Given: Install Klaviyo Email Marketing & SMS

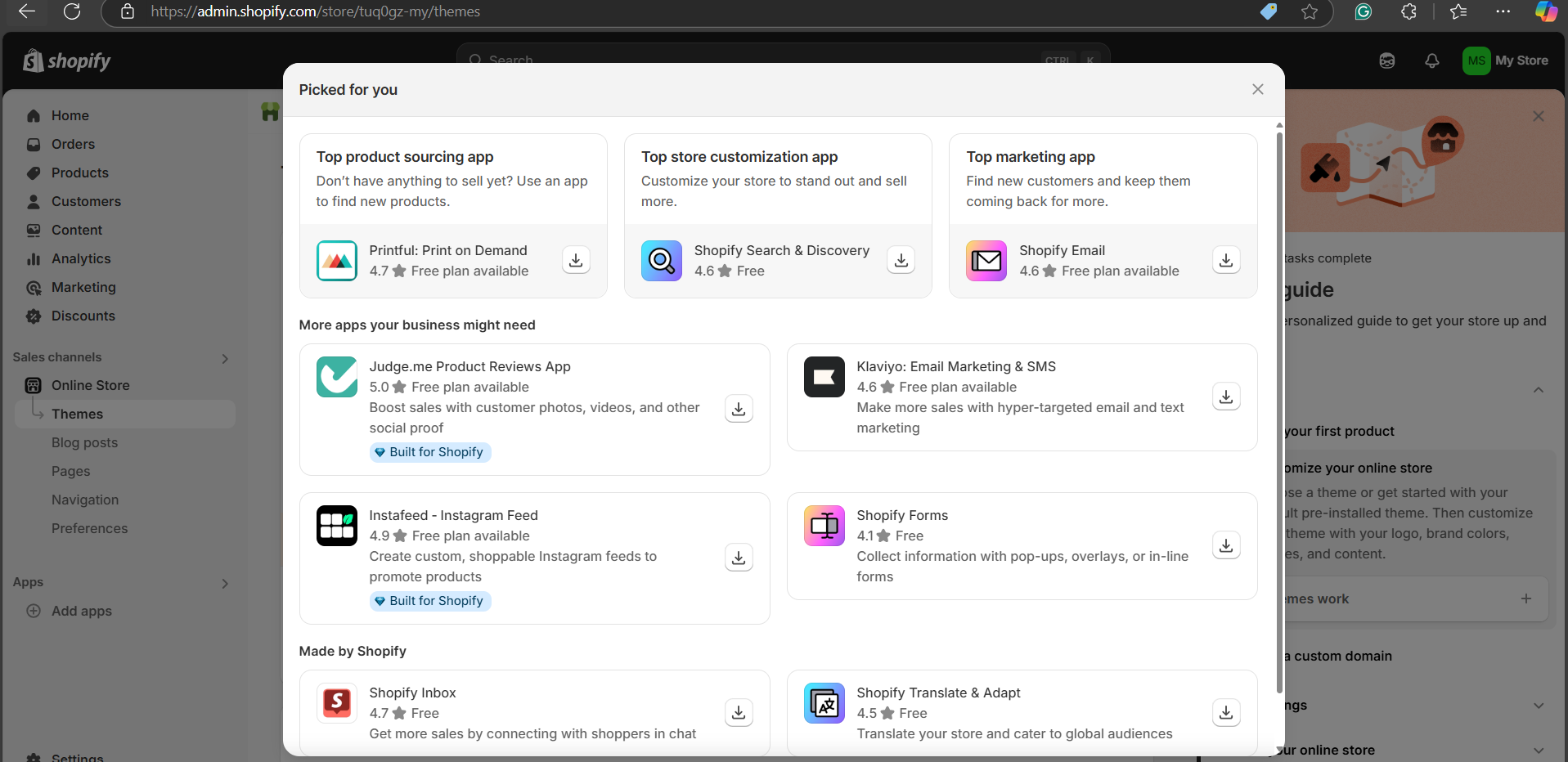Looking at the screenshot, I should [1226, 397].
